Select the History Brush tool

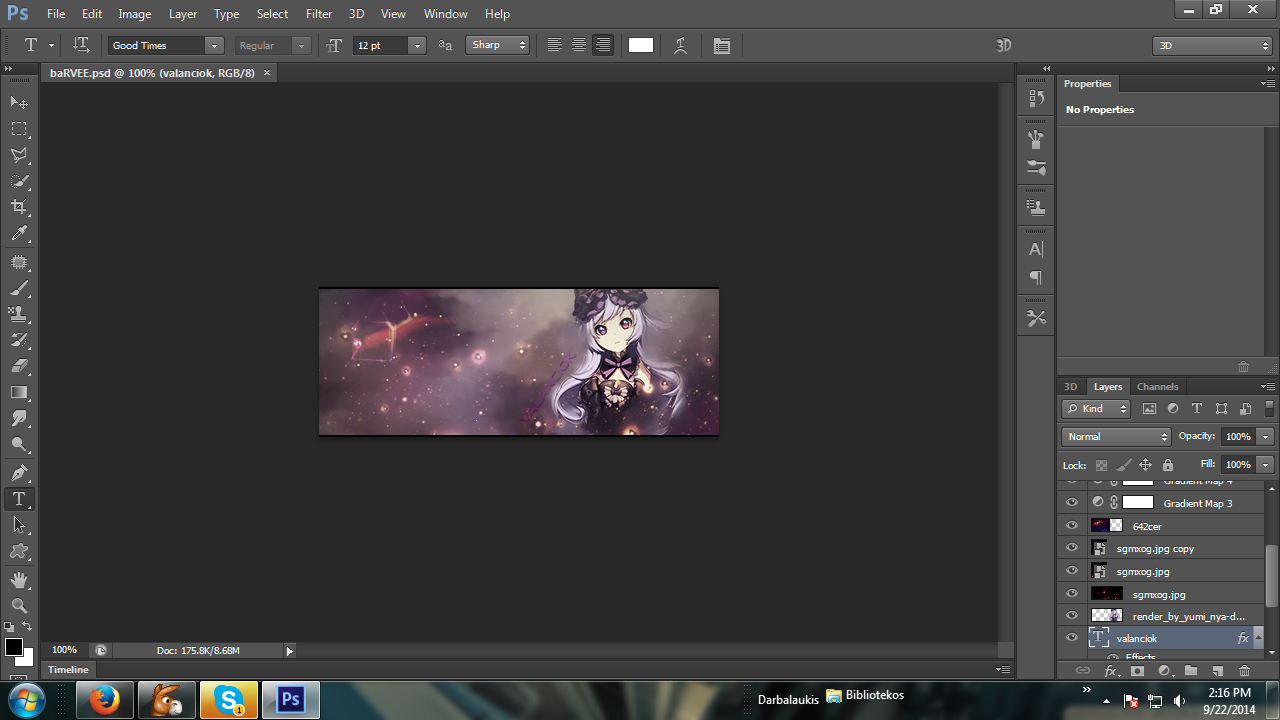19,340
